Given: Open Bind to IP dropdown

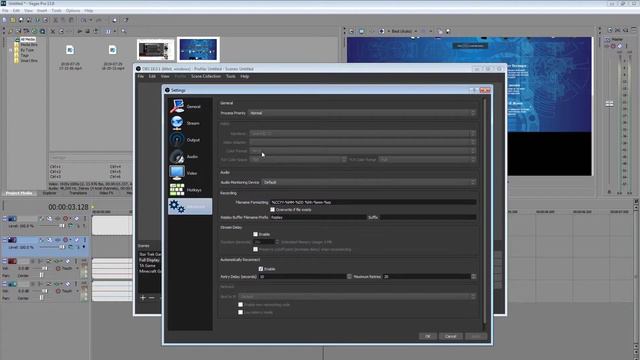Looking at the screenshot, I should (x=357, y=296).
